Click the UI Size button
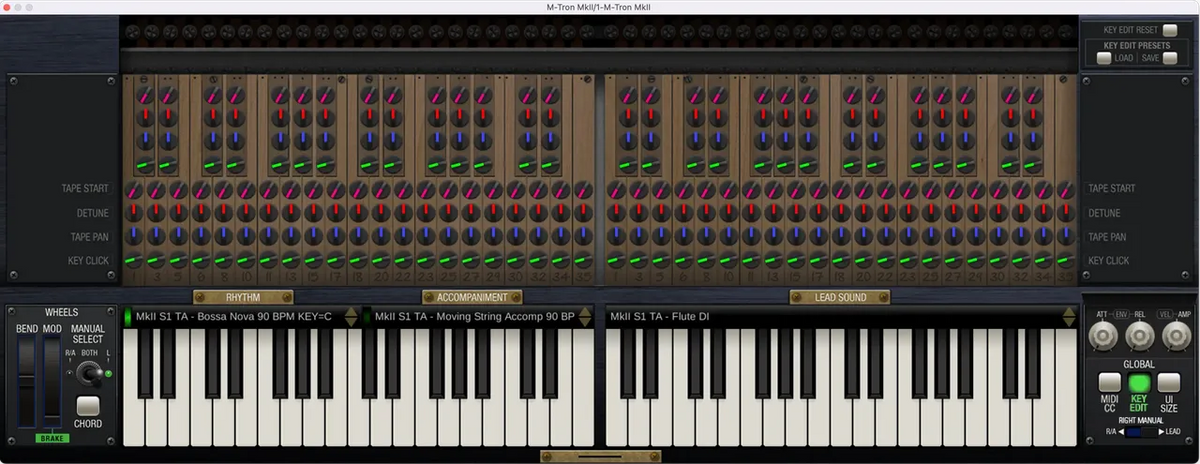 point(1169,382)
